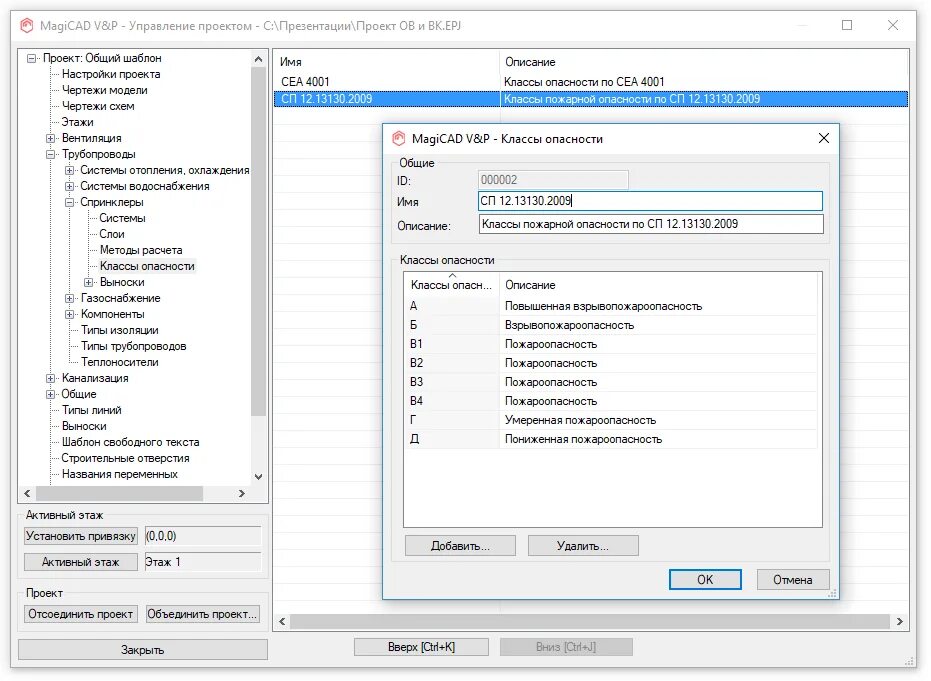Click main list horizontal scrollbar right arrow
Image resolution: width=931 pixels, height=681 pixels.
click(x=900, y=622)
